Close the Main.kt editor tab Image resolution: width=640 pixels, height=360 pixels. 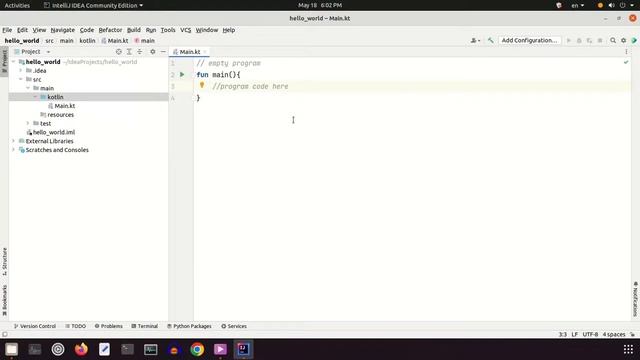[205, 52]
